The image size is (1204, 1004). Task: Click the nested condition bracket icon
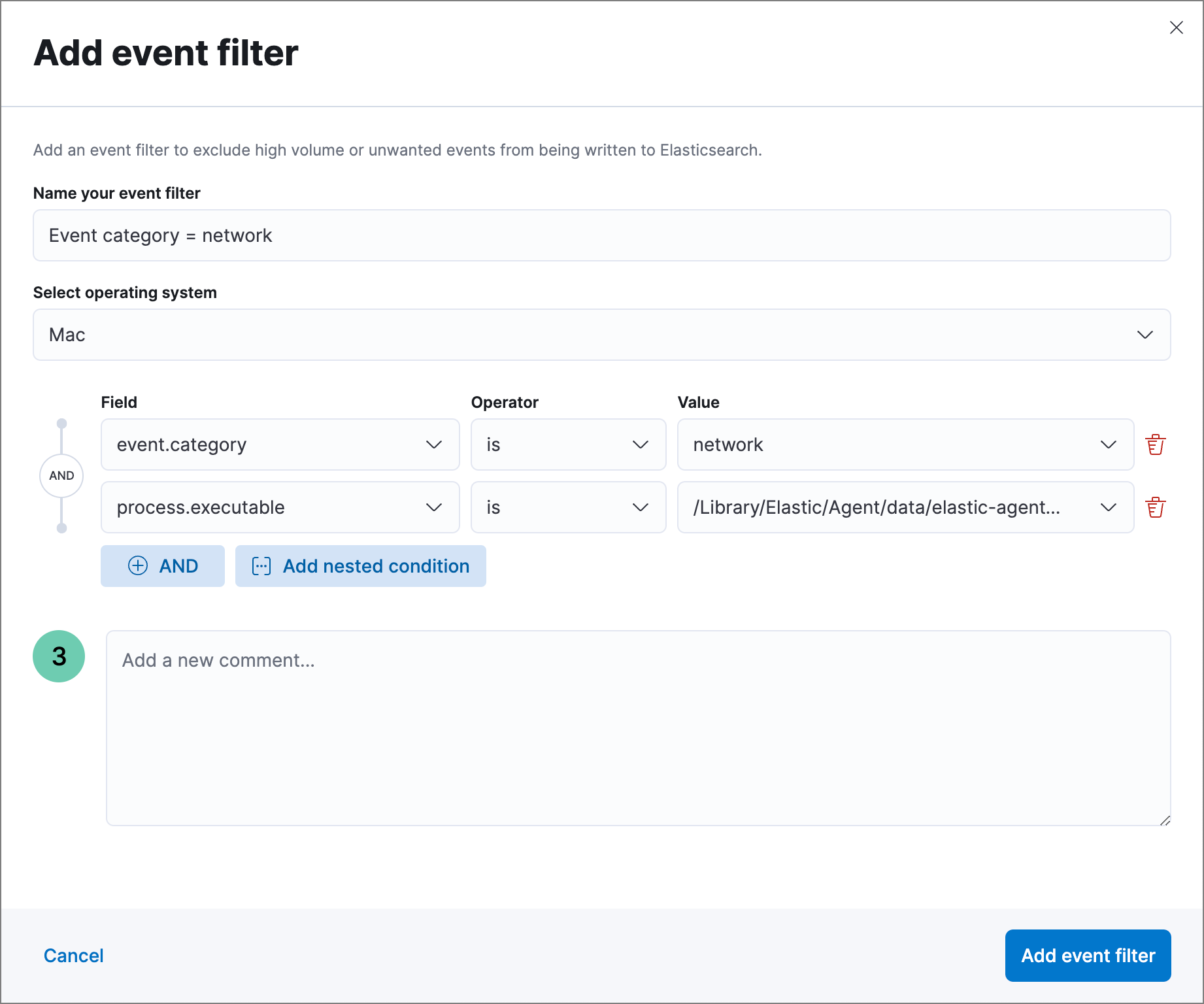[x=262, y=566]
